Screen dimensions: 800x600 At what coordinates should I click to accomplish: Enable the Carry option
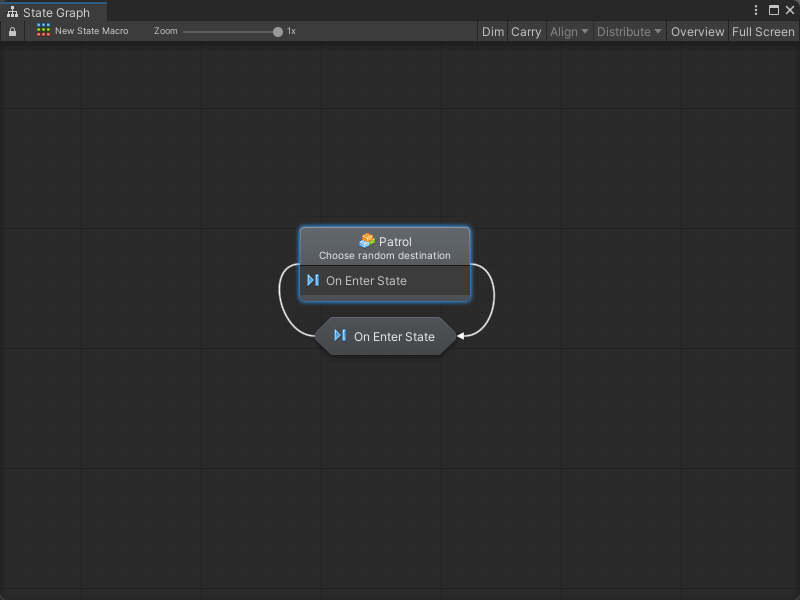tap(526, 32)
